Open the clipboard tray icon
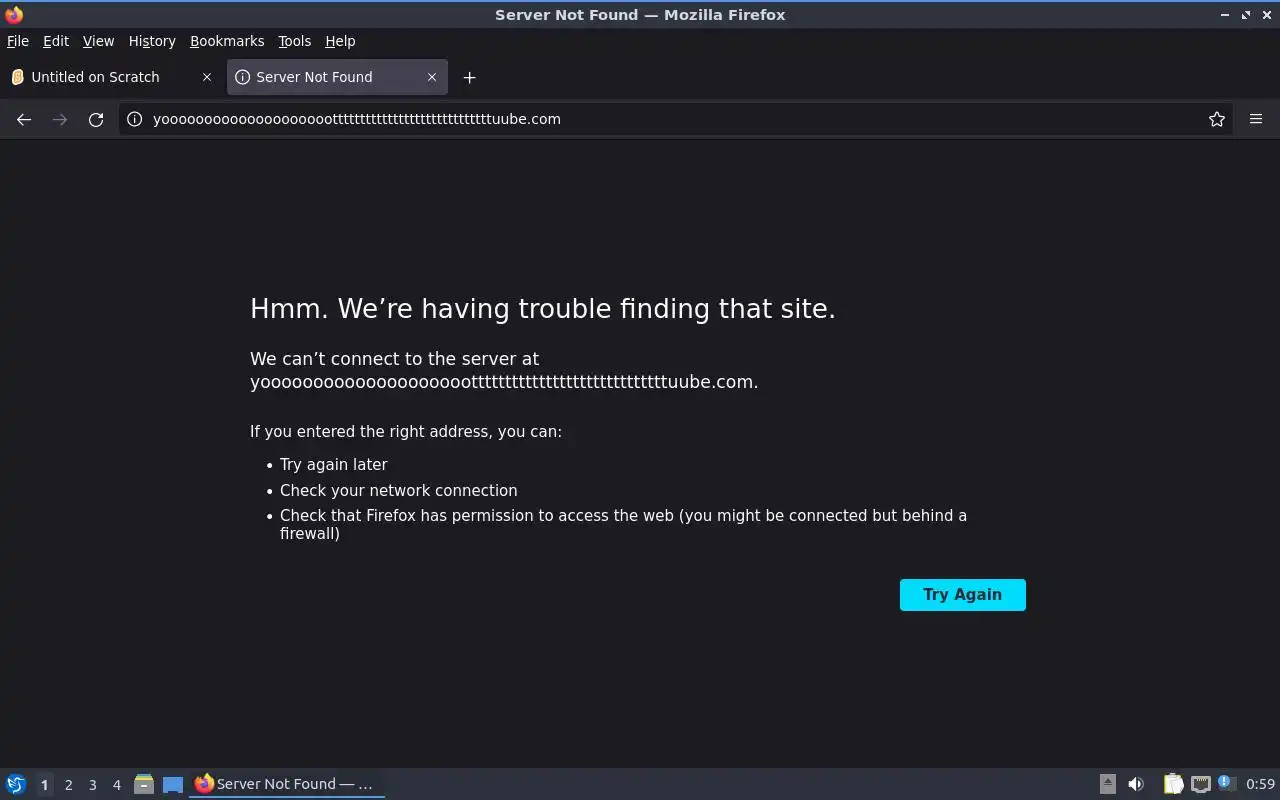 pos(1173,784)
